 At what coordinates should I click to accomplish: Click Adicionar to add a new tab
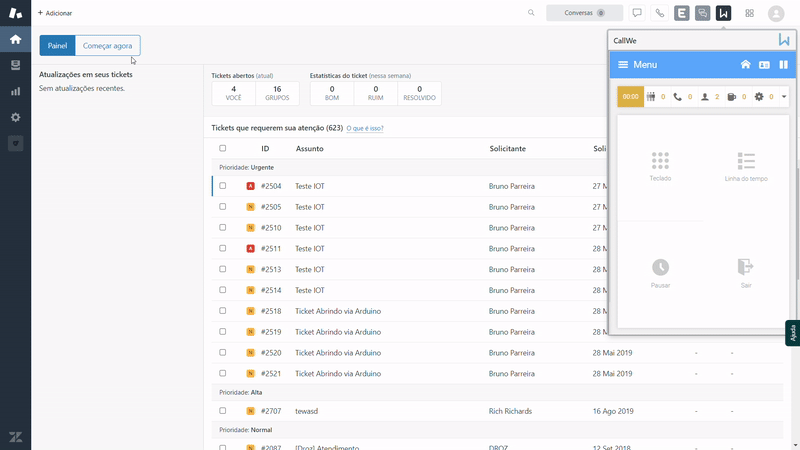[55, 13]
